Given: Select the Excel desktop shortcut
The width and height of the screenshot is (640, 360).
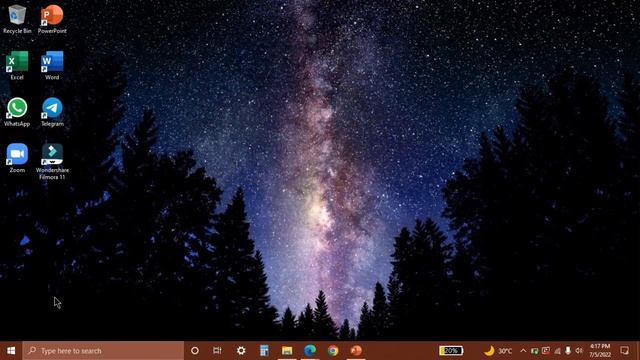Looking at the screenshot, I should [x=17, y=65].
